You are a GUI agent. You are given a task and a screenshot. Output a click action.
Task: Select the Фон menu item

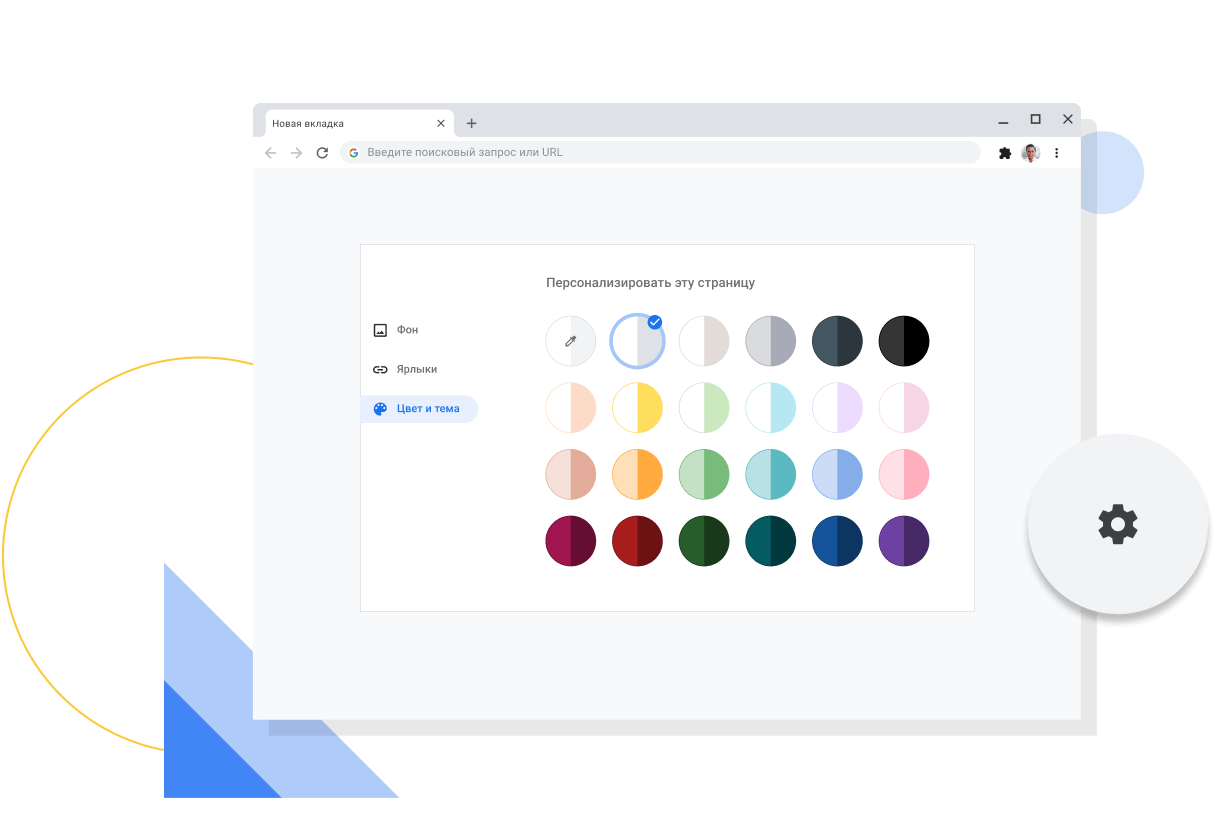(x=407, y=330)
